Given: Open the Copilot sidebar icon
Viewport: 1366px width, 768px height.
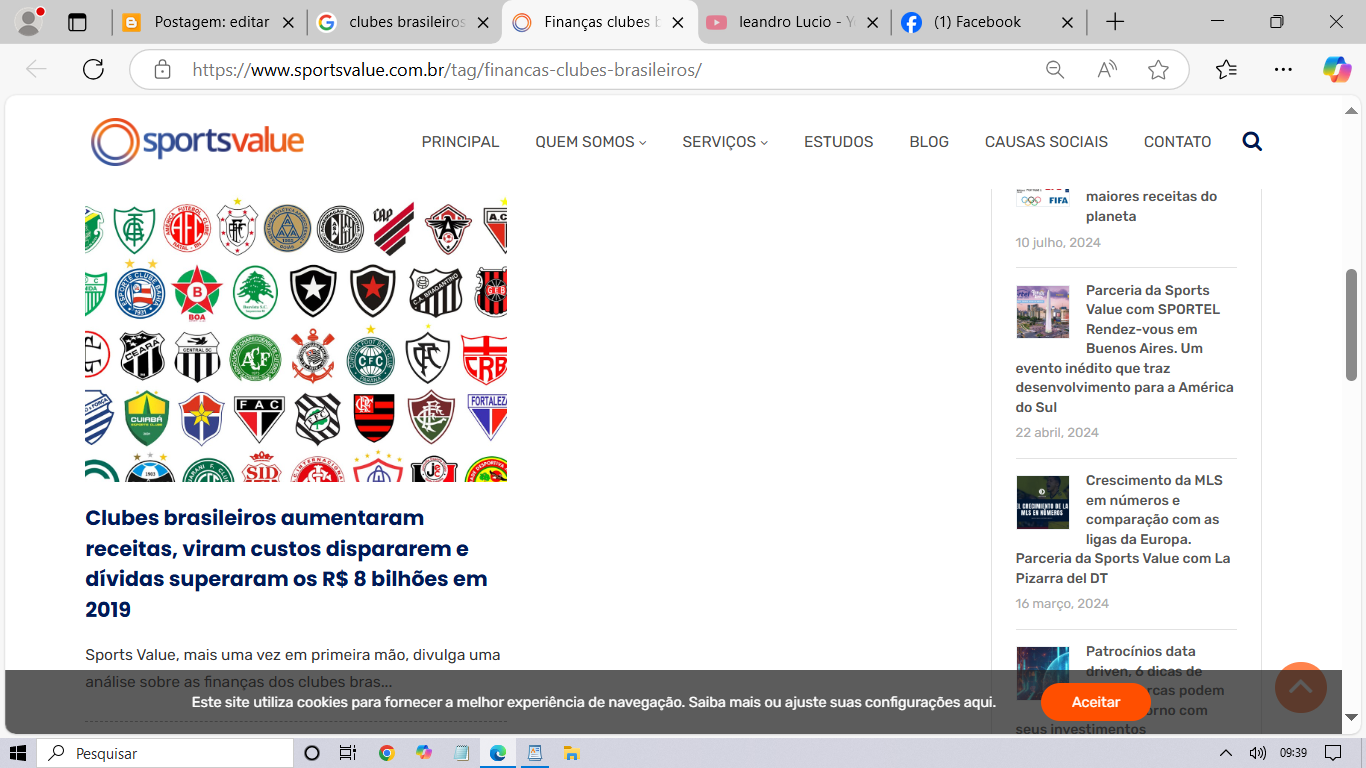Looking at the screenshot, I should tap(1337, 69).
